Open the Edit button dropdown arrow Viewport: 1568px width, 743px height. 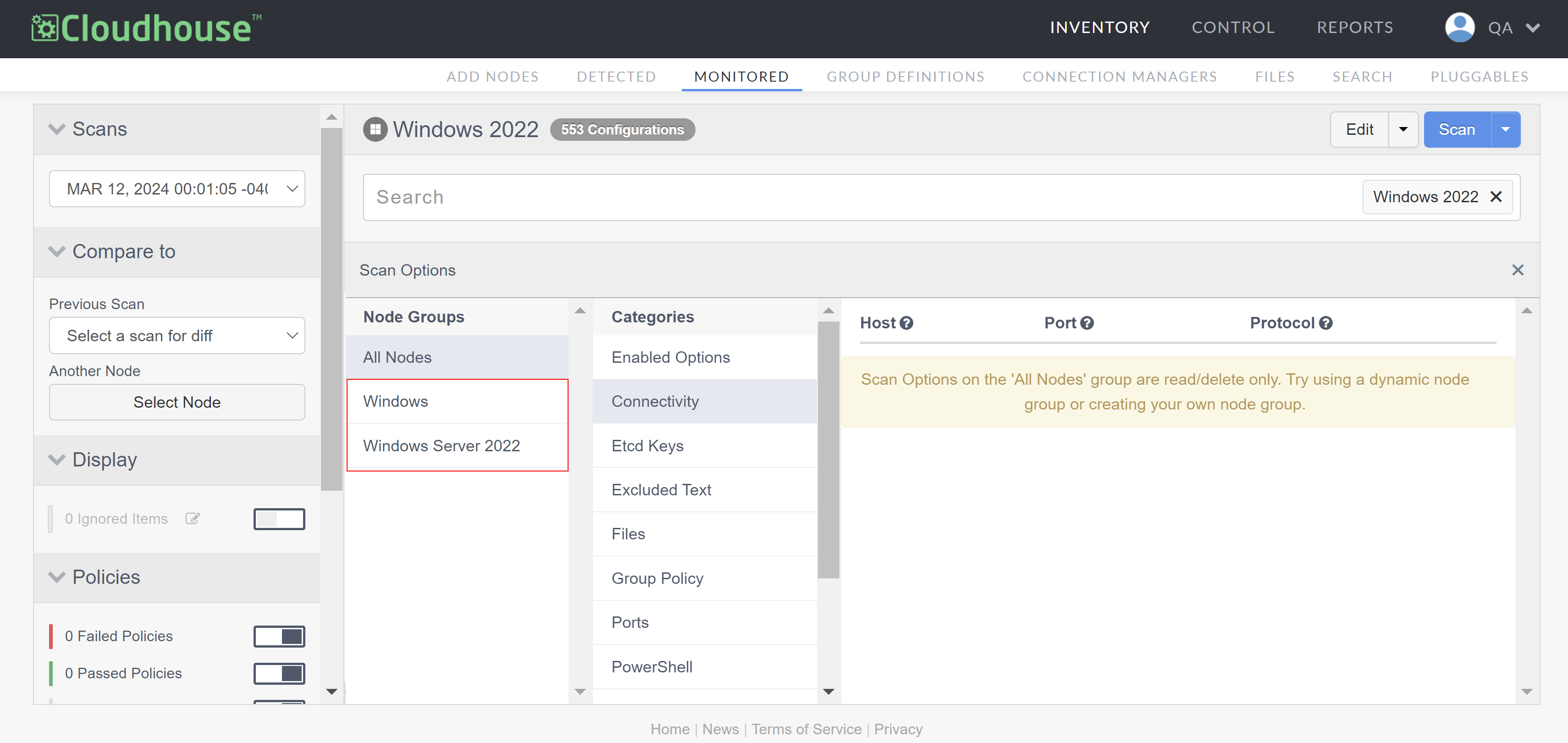1403,129
